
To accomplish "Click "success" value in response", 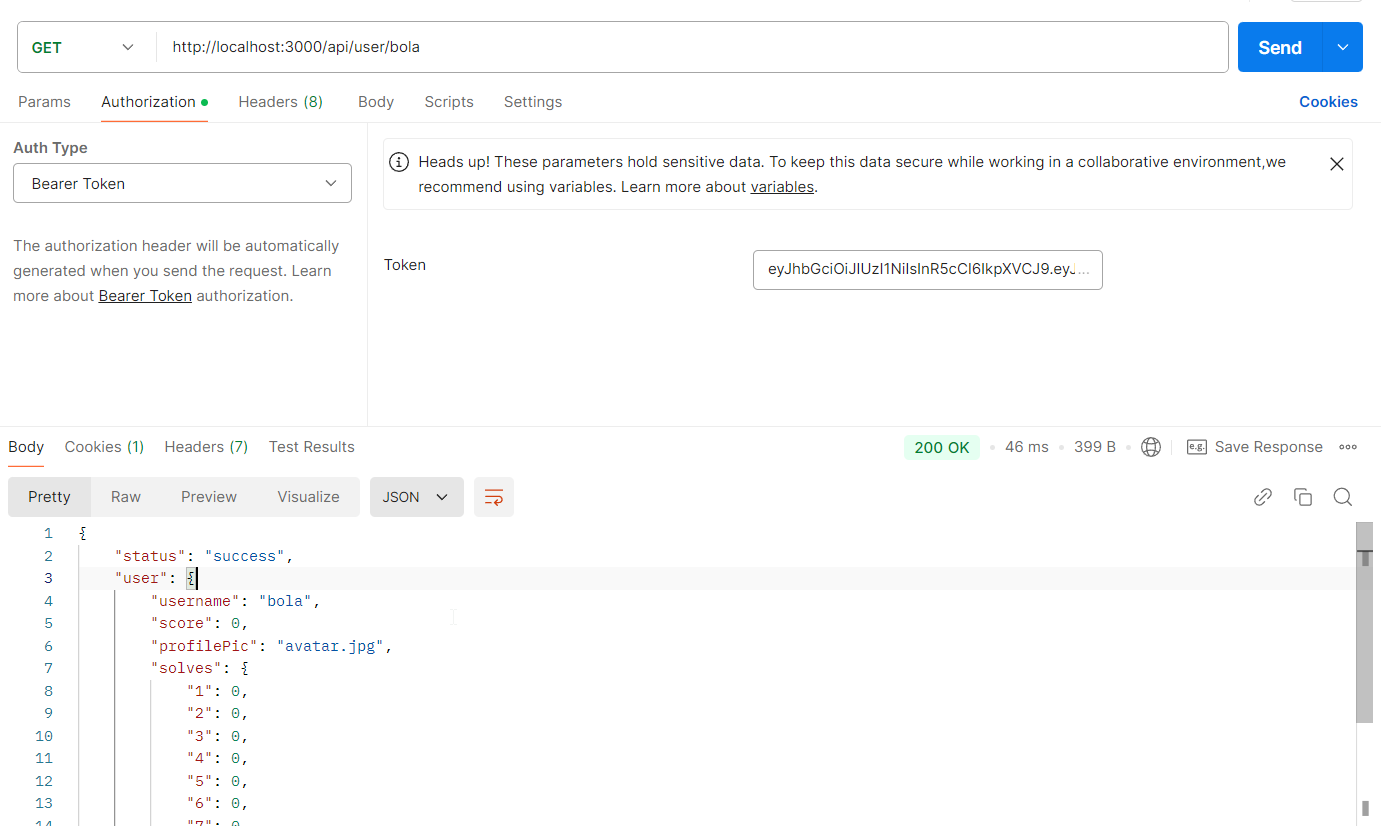I will pos(245,556).
